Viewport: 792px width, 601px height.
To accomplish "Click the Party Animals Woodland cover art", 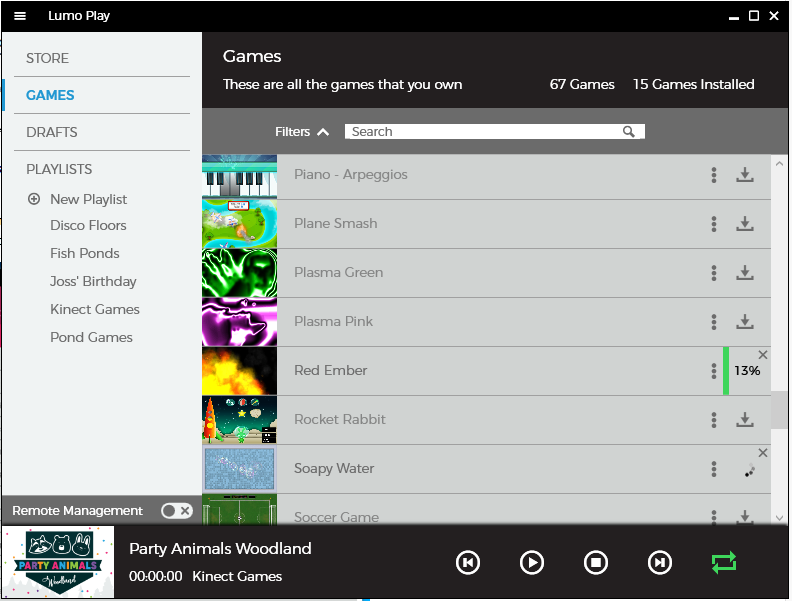I will pos(58,563).
